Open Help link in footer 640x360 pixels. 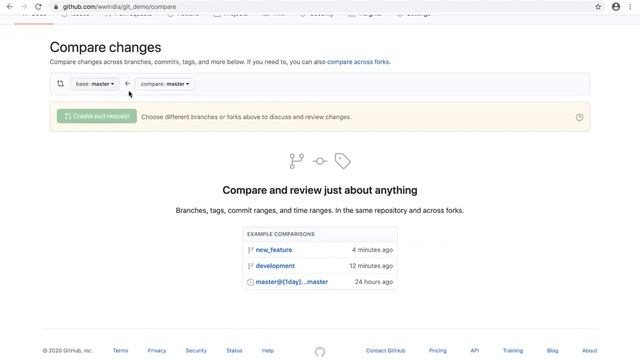click(268, 351)
